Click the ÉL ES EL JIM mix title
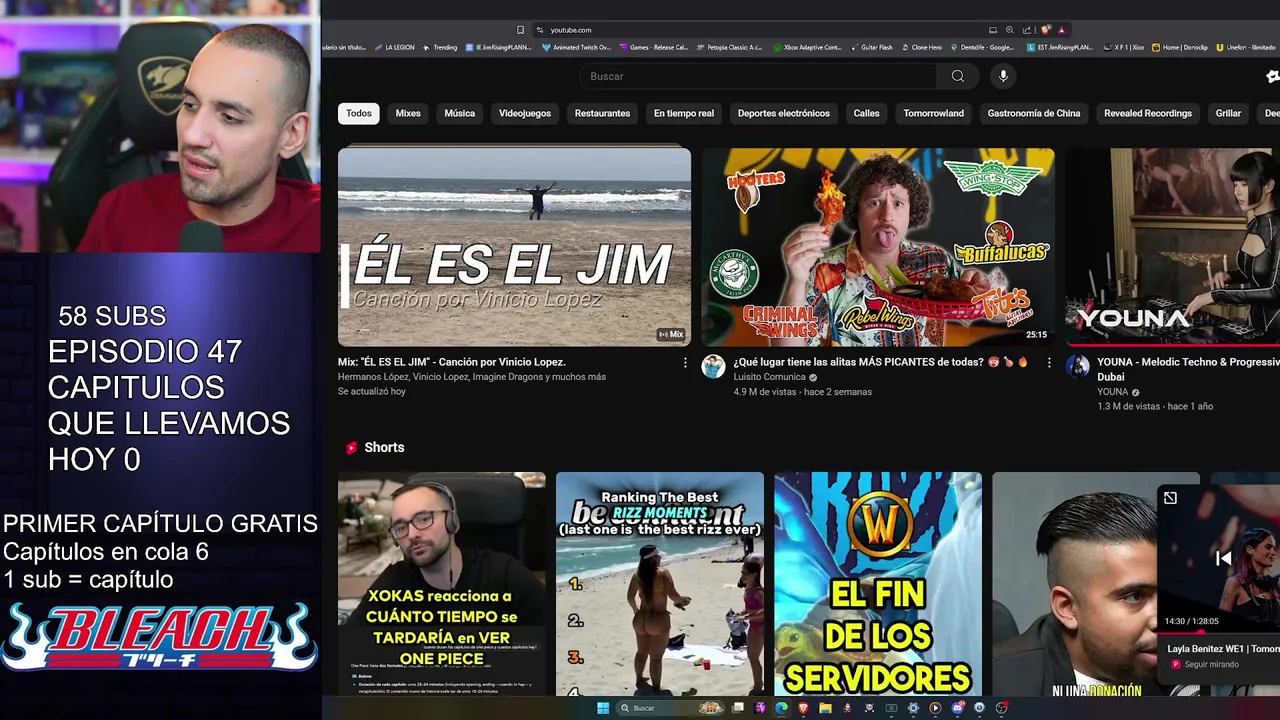Image resolution: width=1280 pixels, height=720 pixels. click(x=452, y=362)
